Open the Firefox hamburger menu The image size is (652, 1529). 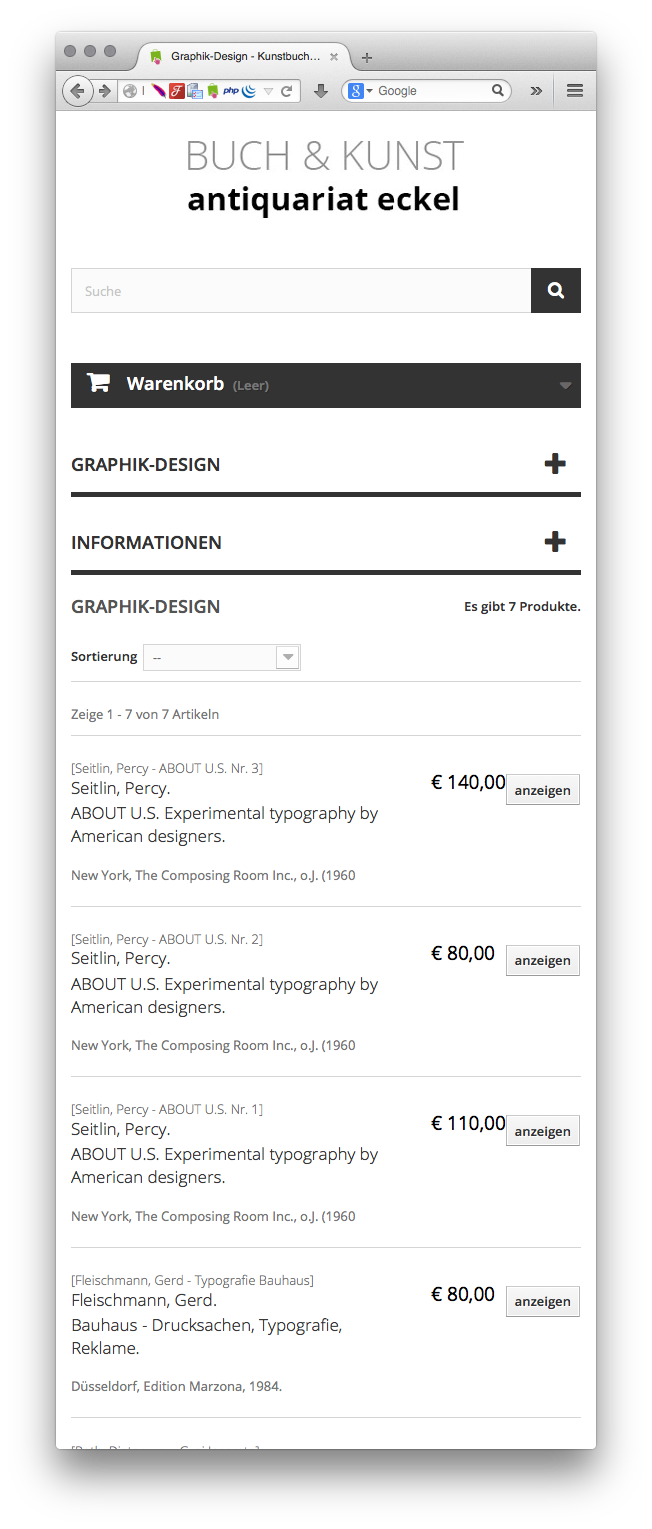pyautogui.click(x=575, y=91)
